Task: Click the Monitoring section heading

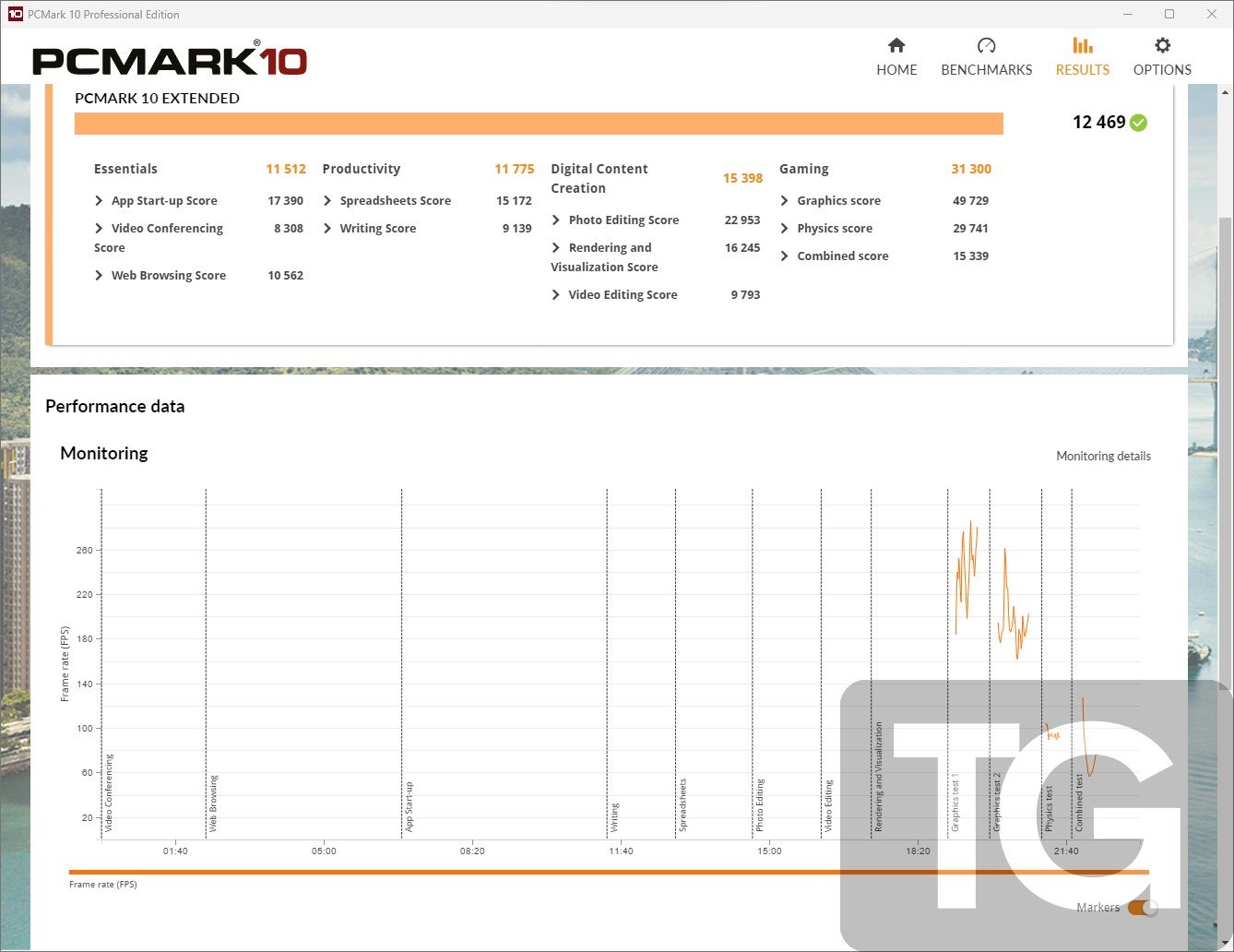Action: point(104,453)
